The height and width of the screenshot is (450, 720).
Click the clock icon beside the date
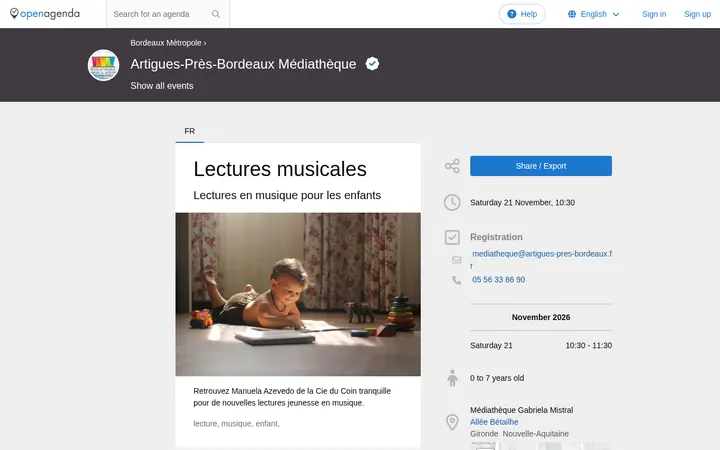tap(452, 202)
